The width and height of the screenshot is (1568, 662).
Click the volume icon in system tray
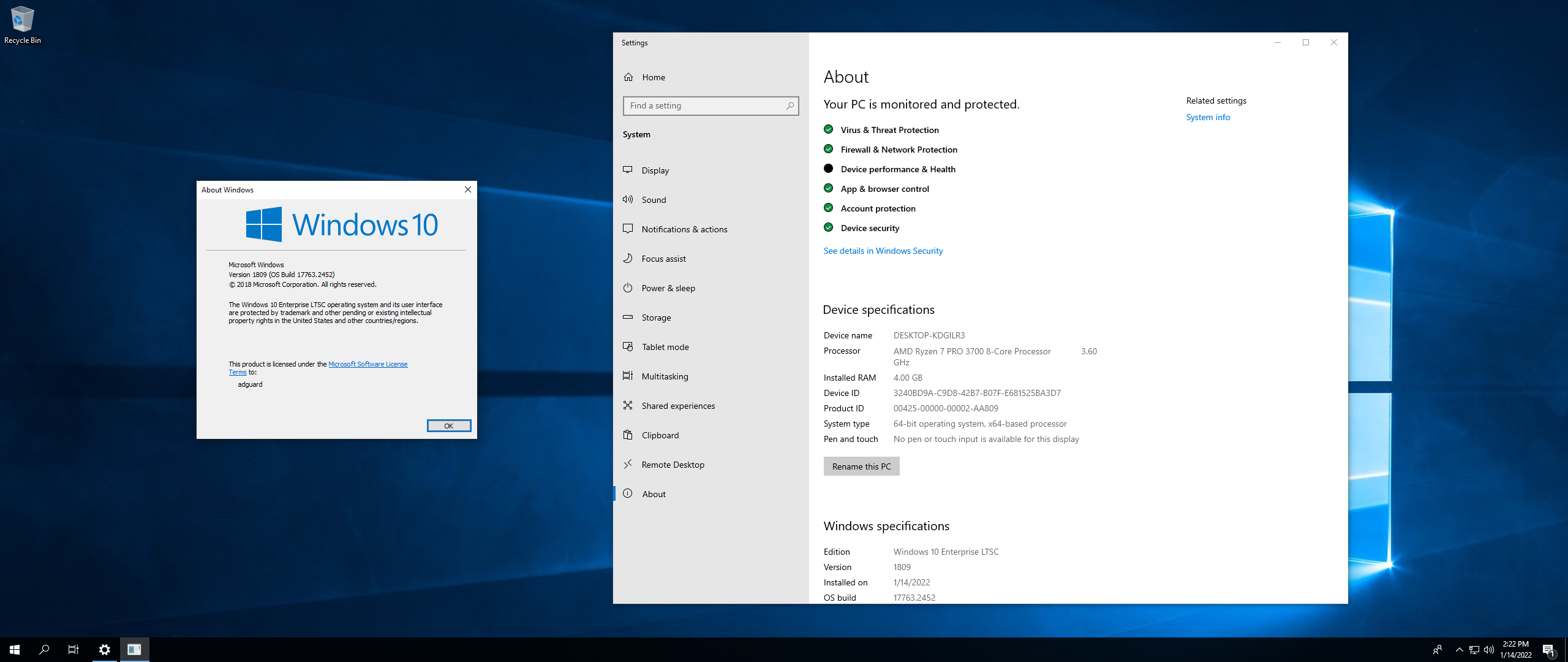click(x=1489, y=650)
